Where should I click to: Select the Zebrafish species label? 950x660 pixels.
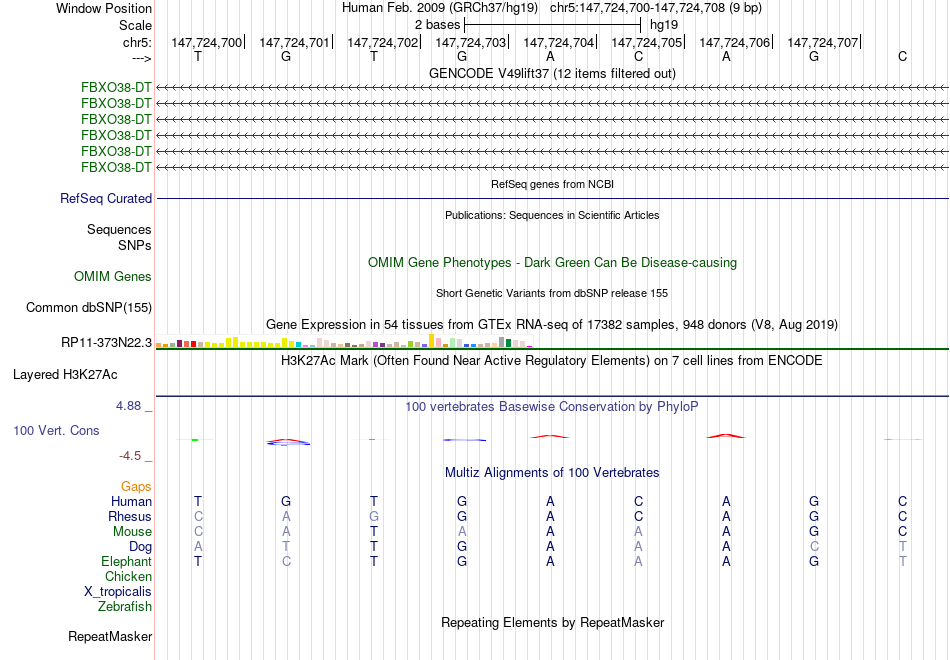(x=125, y=606)
